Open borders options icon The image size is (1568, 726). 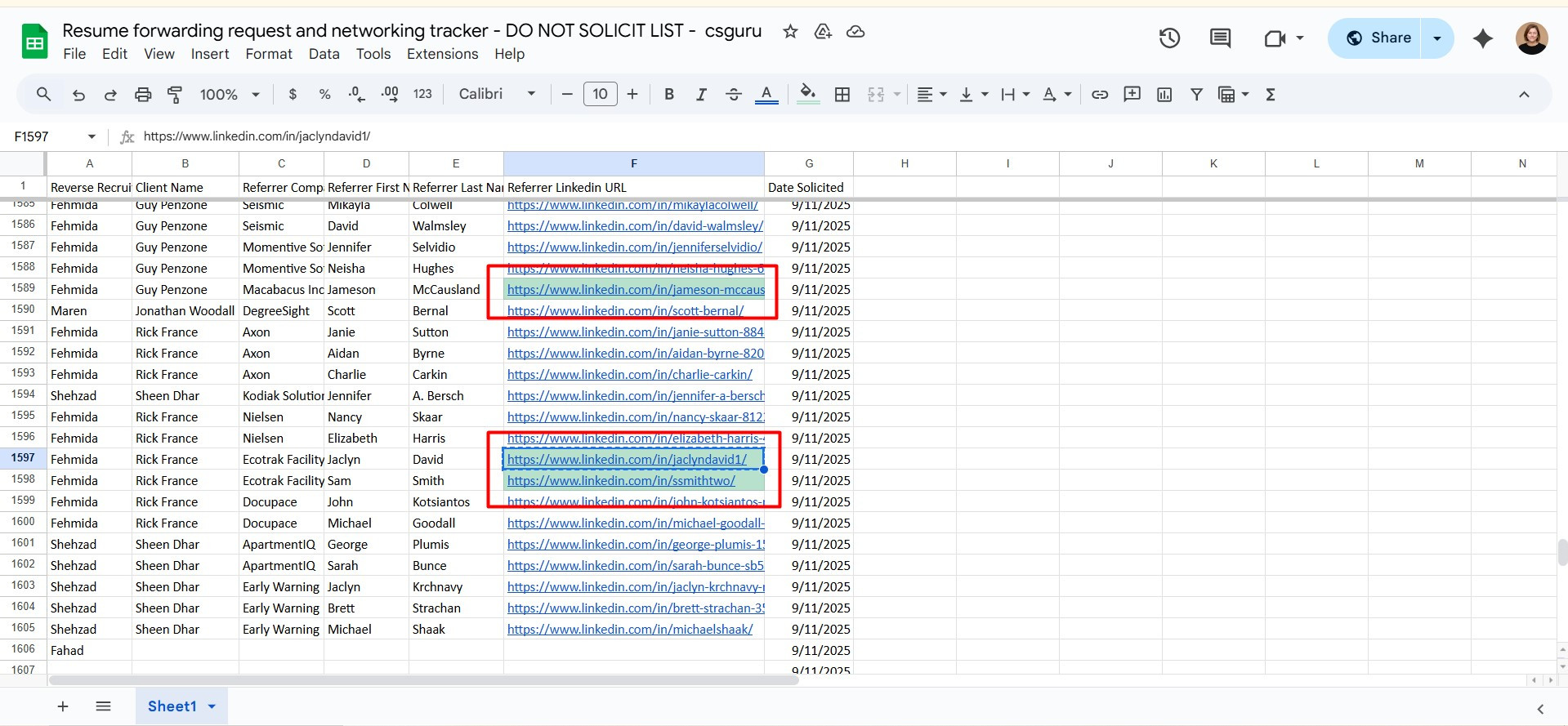coord(842,94)
